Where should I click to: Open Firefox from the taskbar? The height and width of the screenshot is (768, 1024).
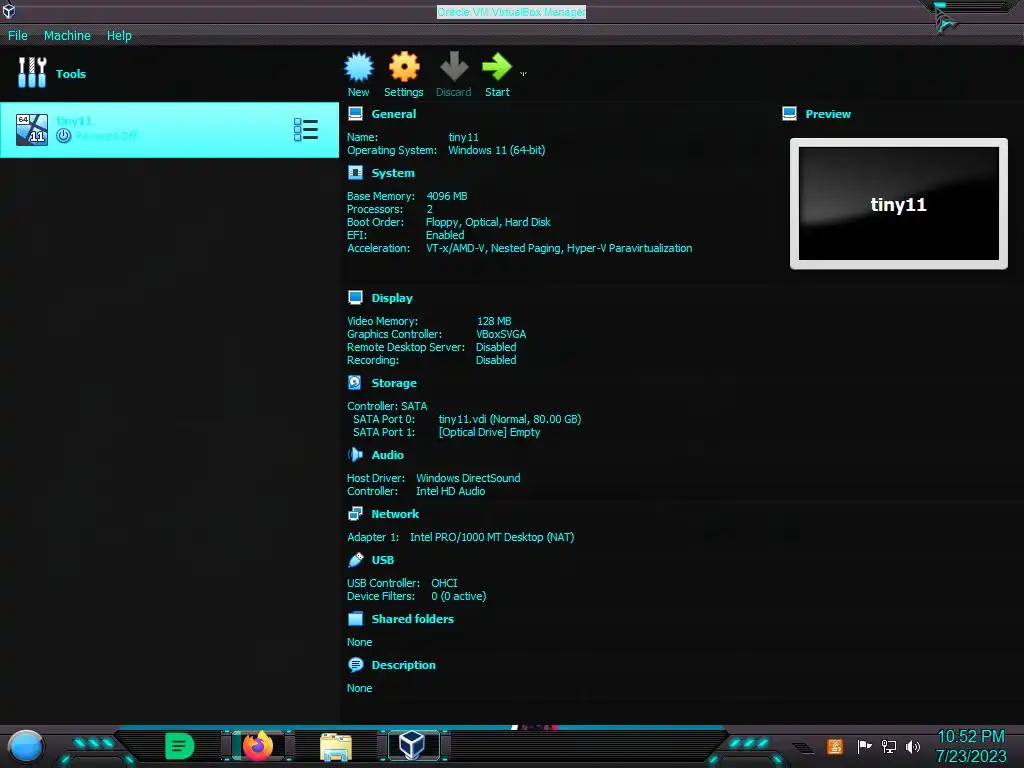pos(258,746)
